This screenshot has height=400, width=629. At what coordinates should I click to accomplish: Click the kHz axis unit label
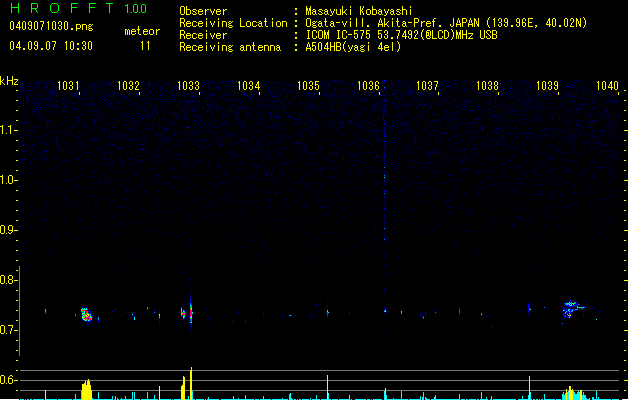click(x=9, y=81)
